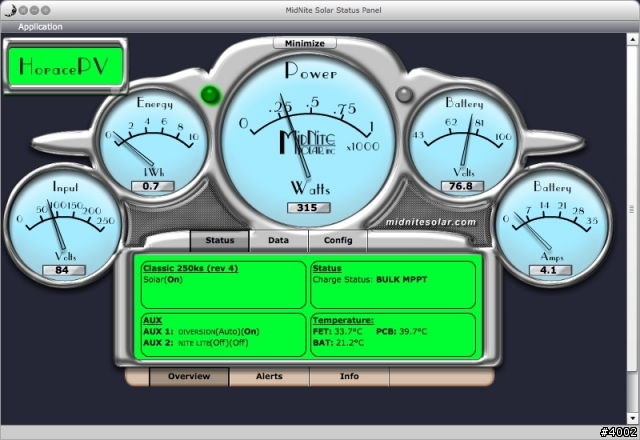Click the scrollbar down arrow
This screenshot has width=640, height=440.
point(633,418)
